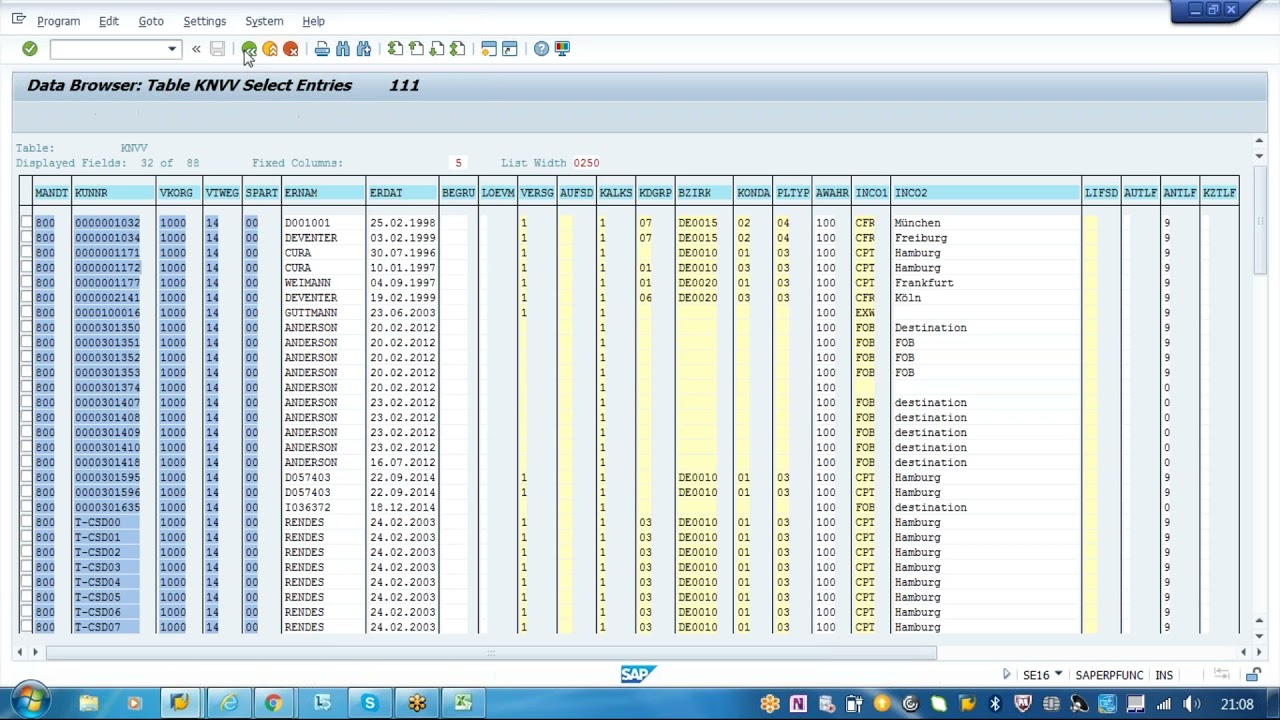Check the row checkbox for customer 0000100016
This screenshot has height=720, width=1280.
26,313
